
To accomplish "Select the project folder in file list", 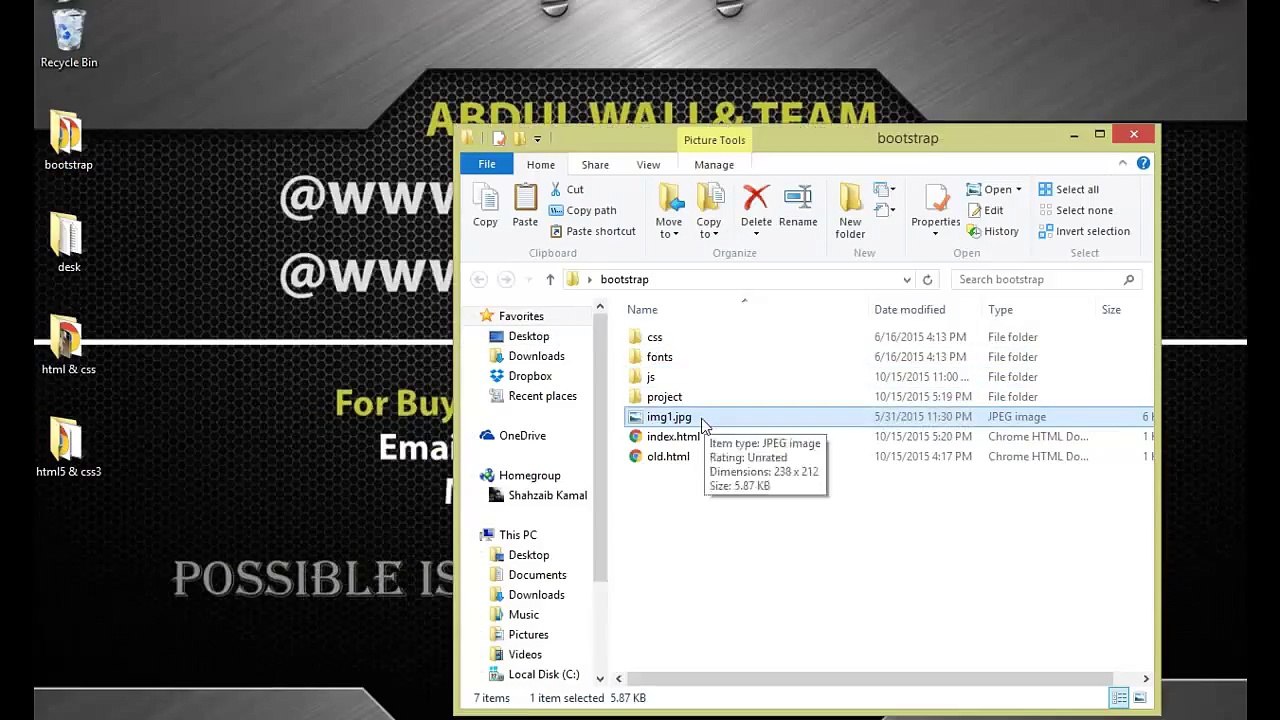I will [665, 397].
